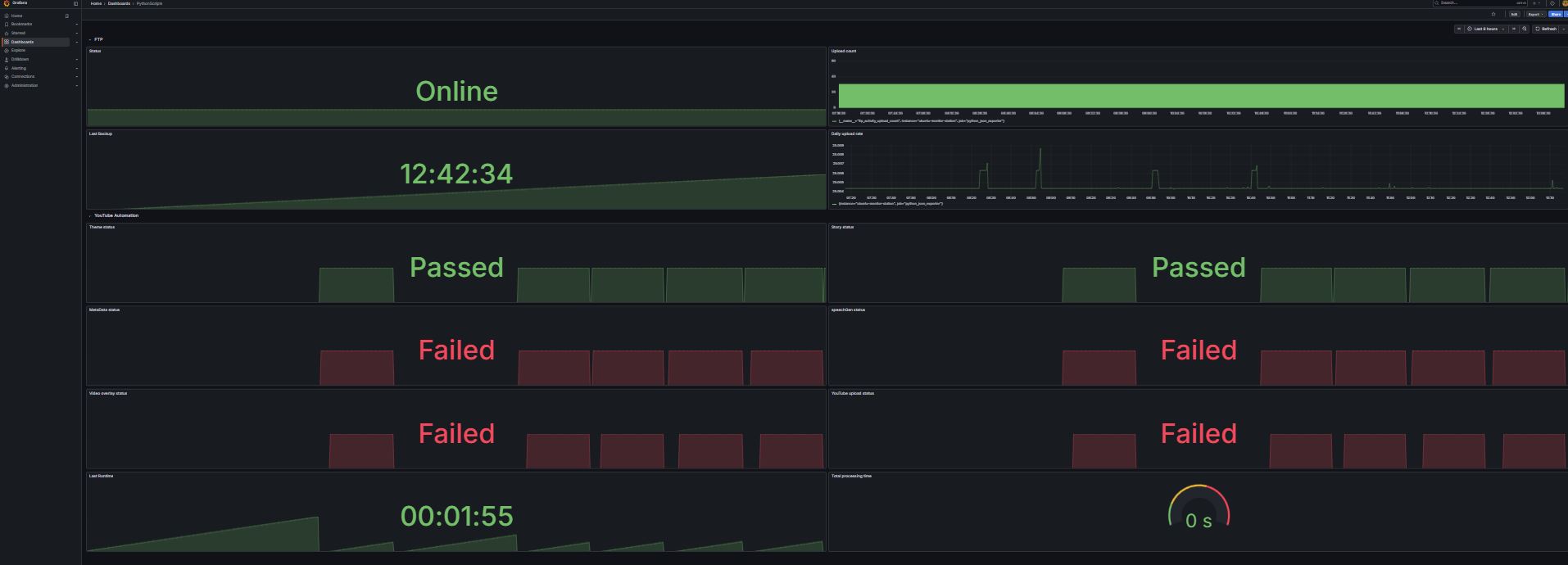
Task: Expand the Starred section arrow
Action: click(x=77, y=33)
